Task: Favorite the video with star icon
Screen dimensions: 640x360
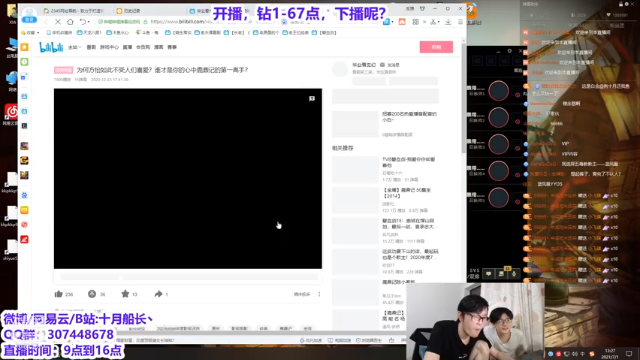Action: click(x=125, y=294)
